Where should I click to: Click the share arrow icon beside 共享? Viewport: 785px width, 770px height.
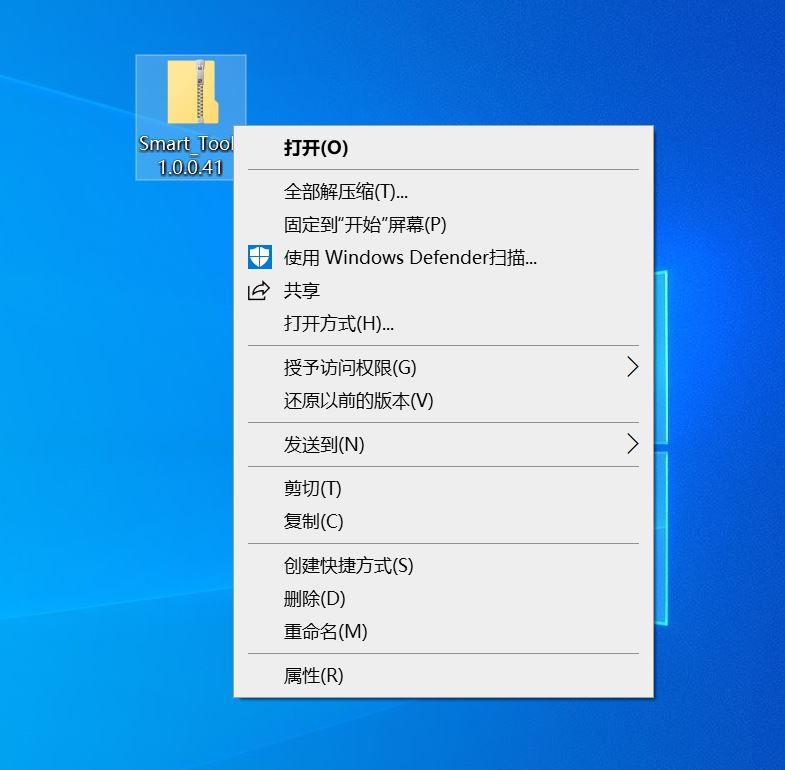coord(259,291)
